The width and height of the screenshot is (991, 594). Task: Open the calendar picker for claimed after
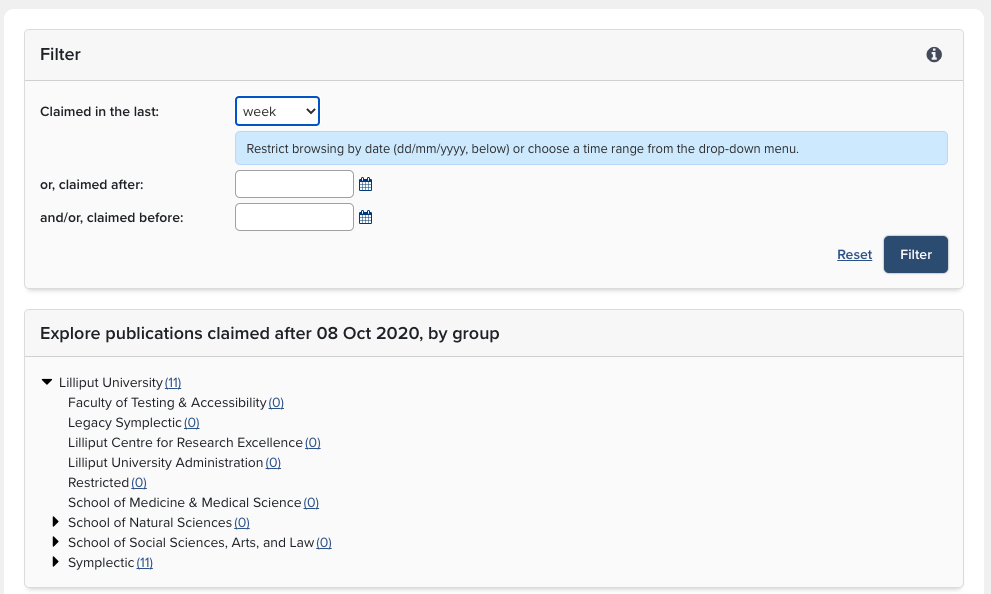pos(366,185)
